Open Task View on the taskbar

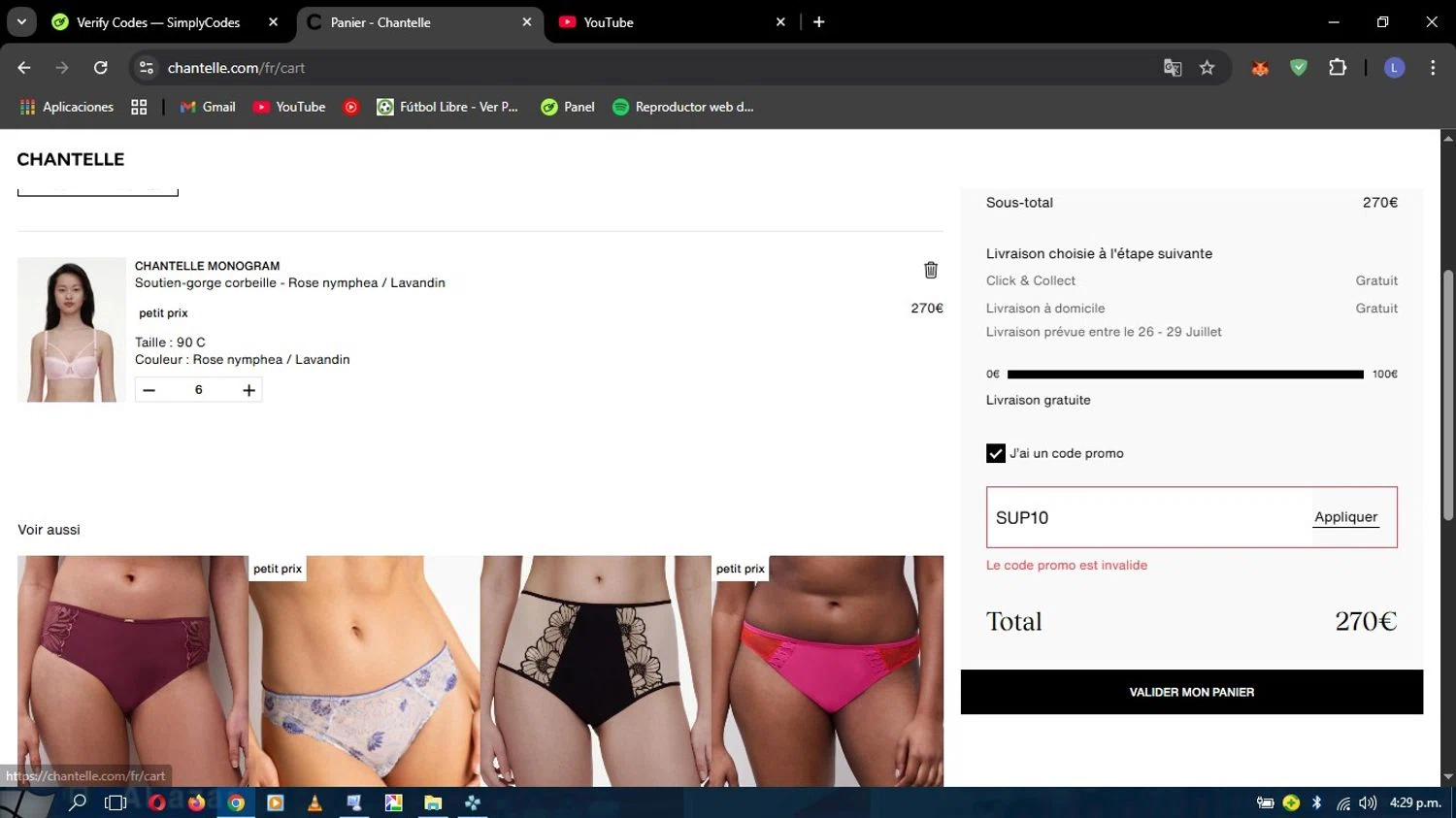(116, 802)
